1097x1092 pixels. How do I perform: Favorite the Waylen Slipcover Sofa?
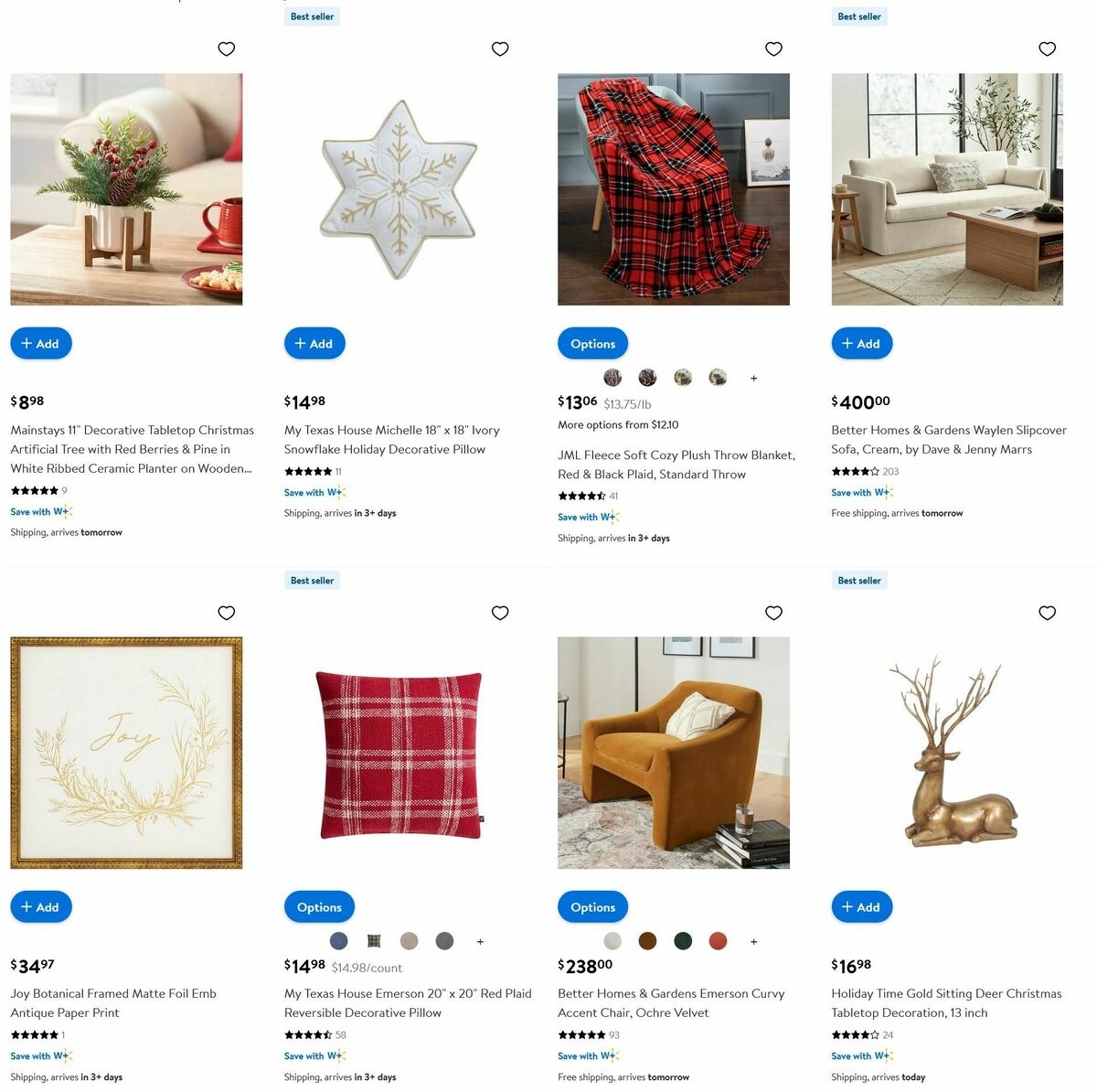(1048, 49)
